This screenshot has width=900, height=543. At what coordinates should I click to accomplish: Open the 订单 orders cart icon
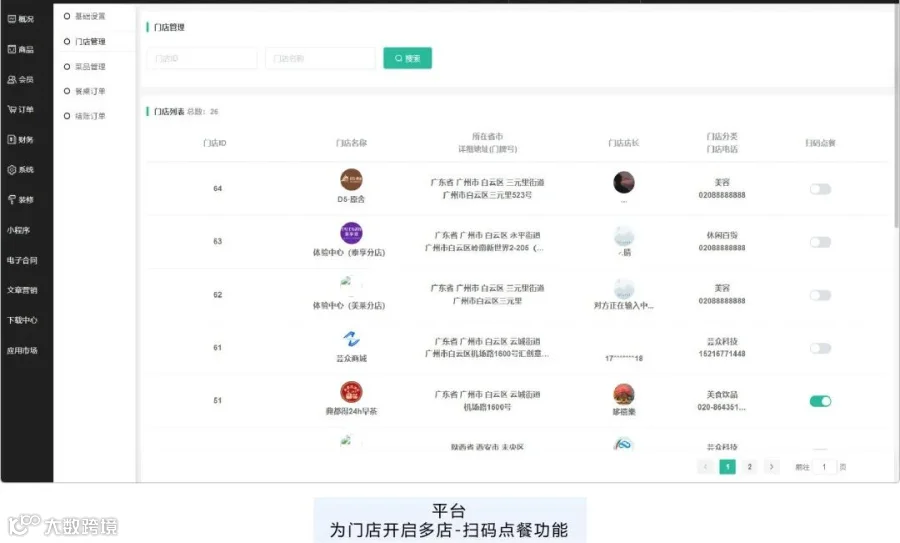11,109
